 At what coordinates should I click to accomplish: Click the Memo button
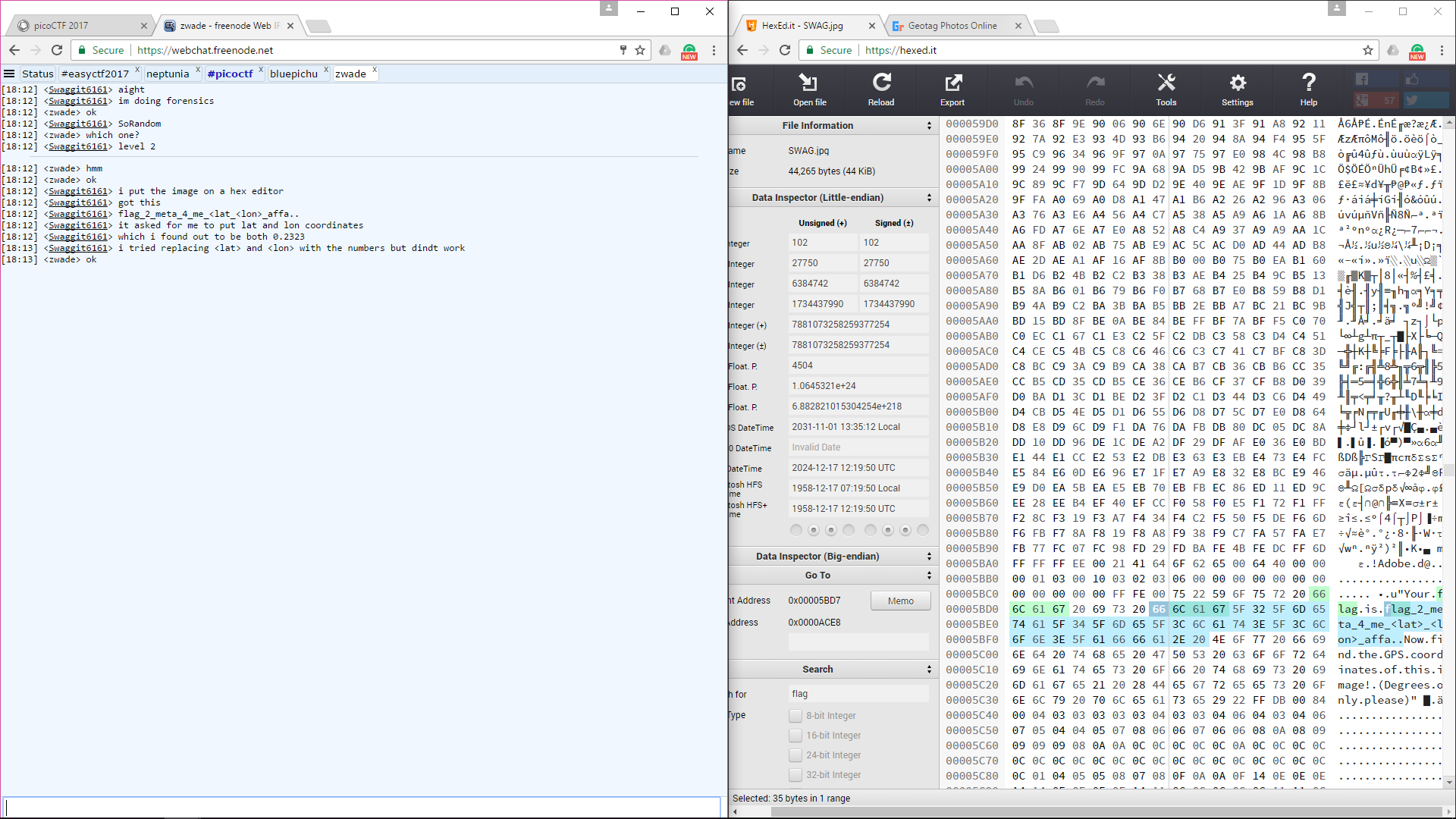[x=901, y=601]
